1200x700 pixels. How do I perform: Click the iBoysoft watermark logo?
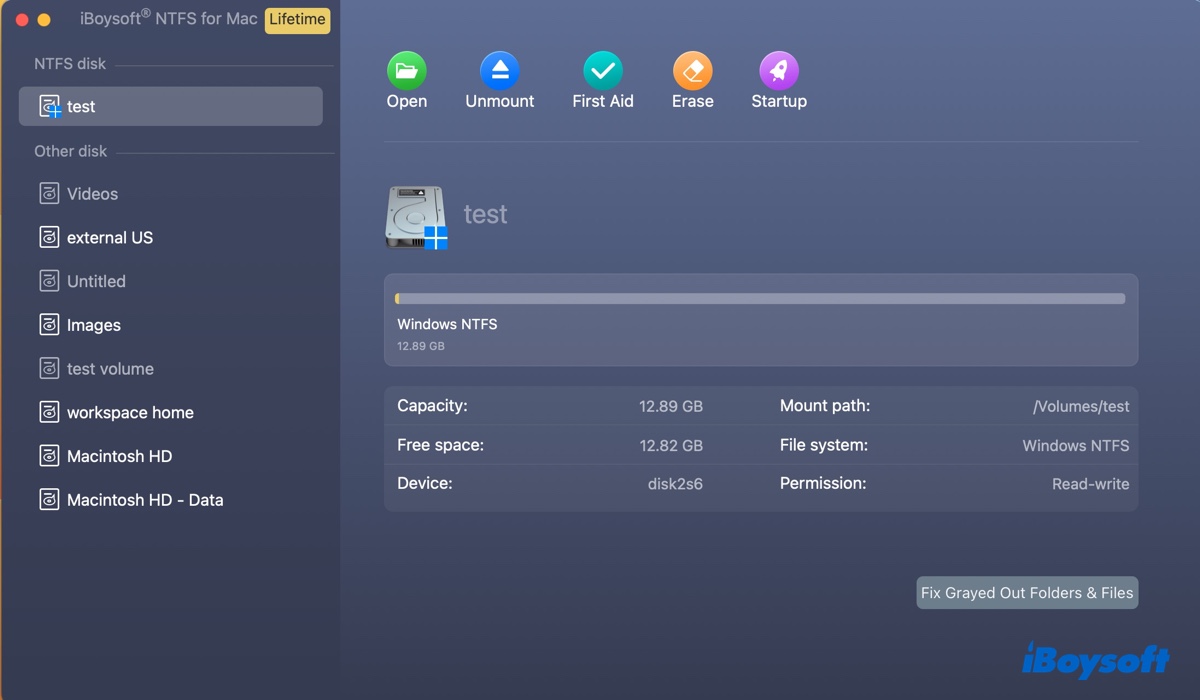pos(1096,661)
